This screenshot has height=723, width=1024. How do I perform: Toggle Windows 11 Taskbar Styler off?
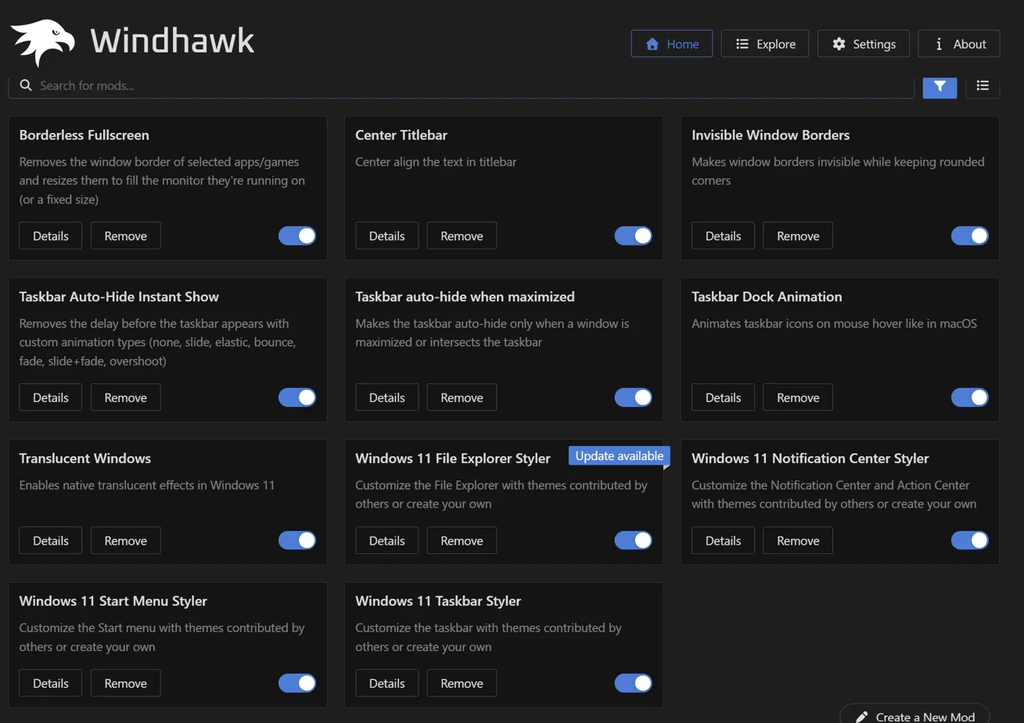coord(633,683)
